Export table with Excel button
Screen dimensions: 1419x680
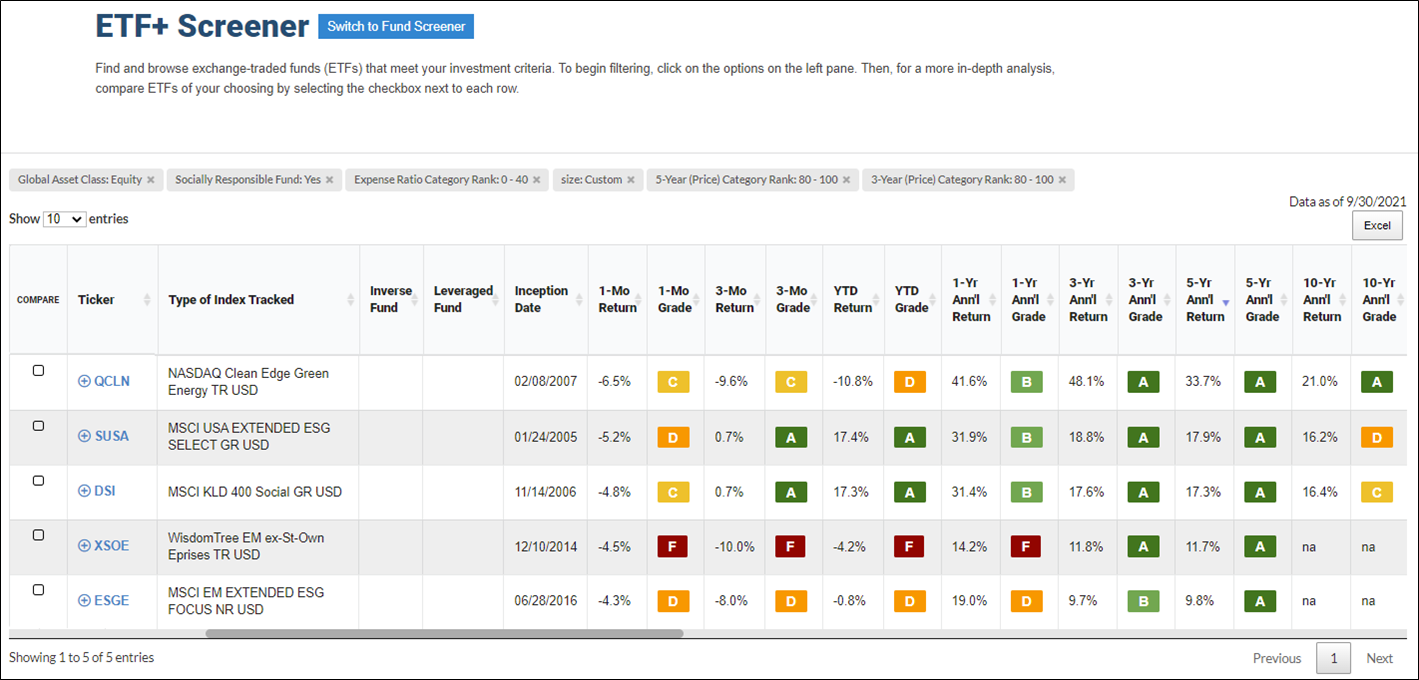click(1377, 225)
